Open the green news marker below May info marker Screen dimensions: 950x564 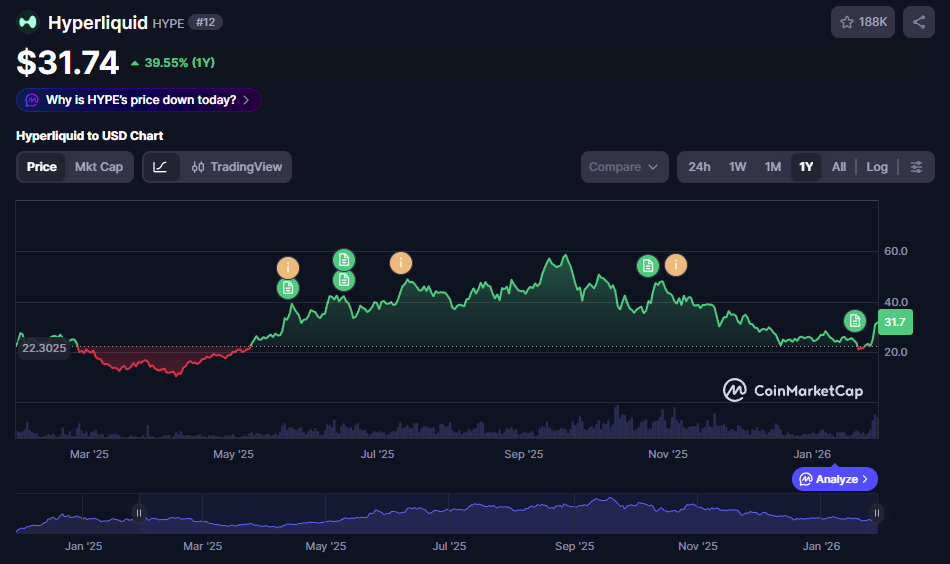pyautogui.click(x=288, y=288)
